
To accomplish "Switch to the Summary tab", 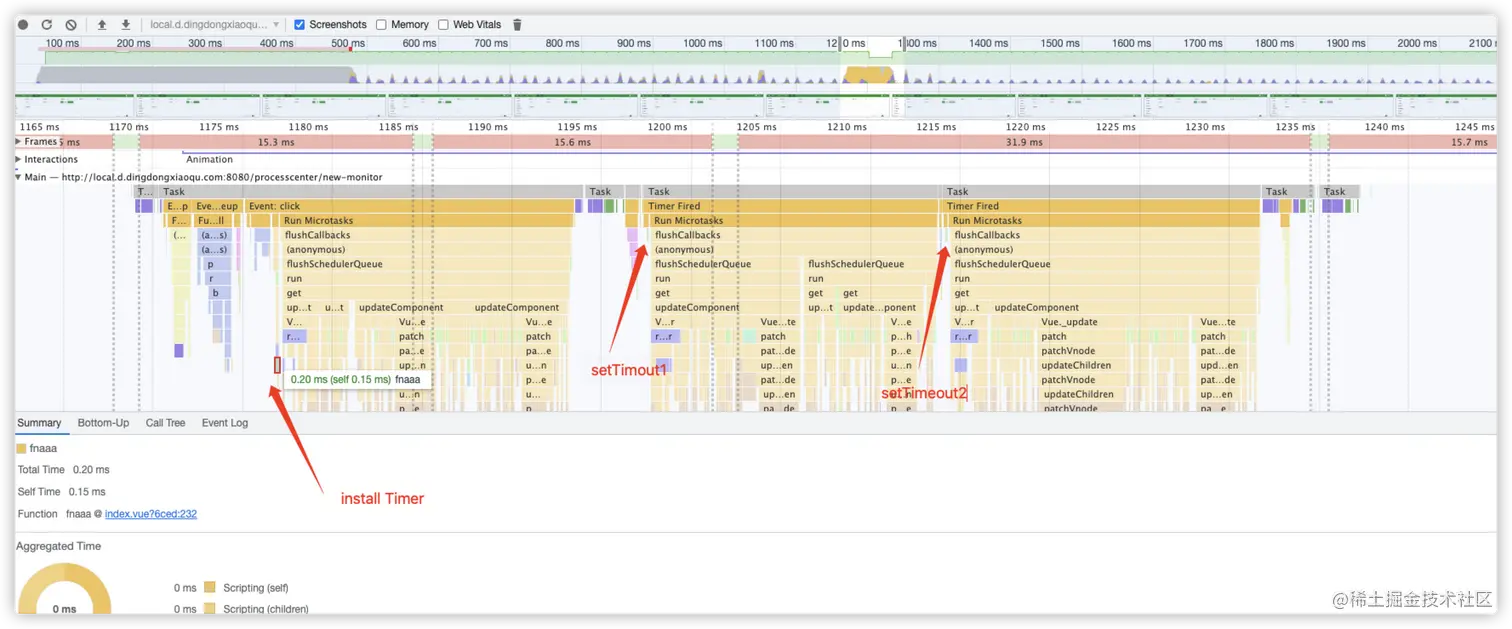I will 39,423.
